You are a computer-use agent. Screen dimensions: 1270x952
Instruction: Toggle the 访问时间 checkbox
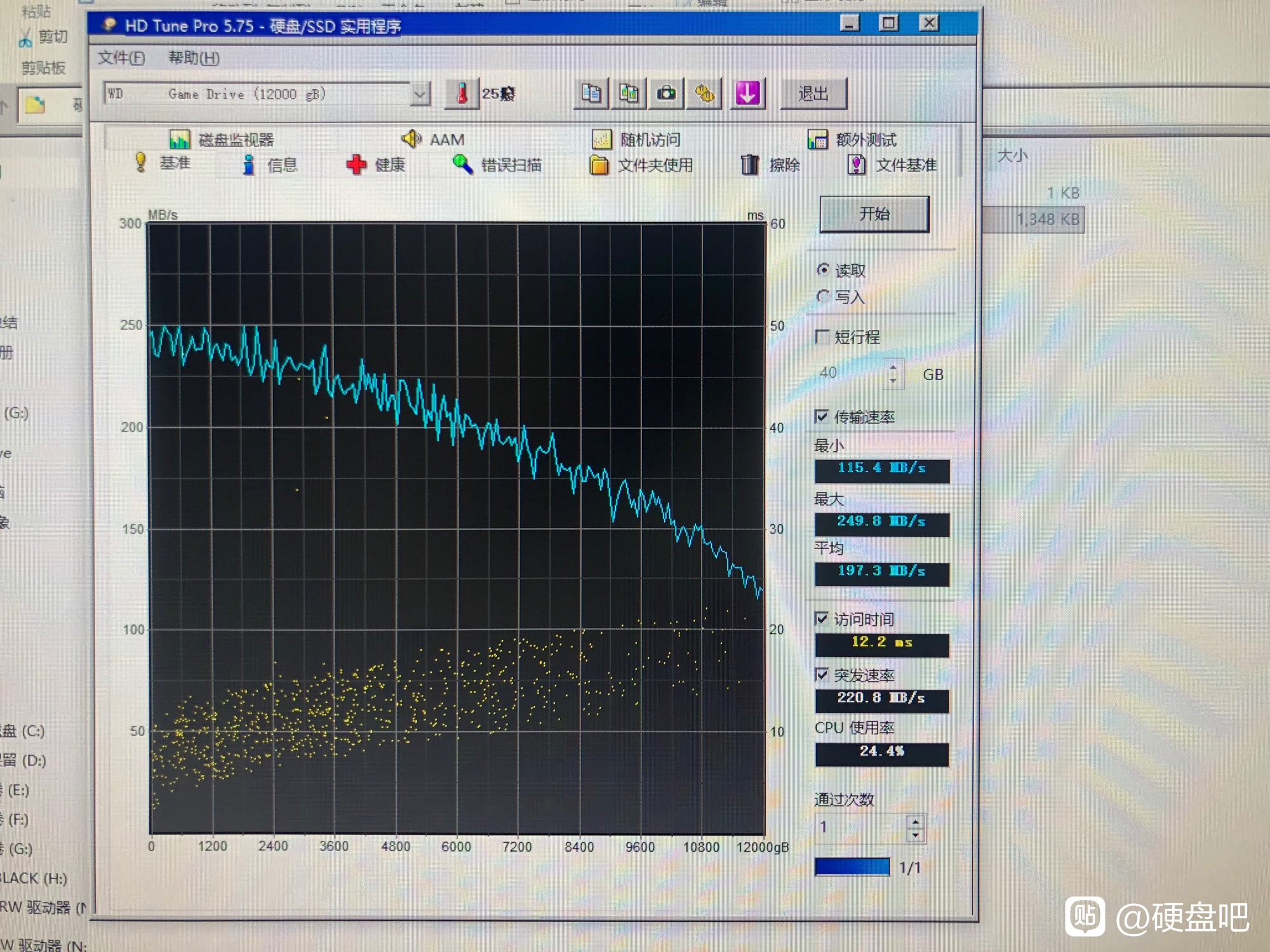822,618
